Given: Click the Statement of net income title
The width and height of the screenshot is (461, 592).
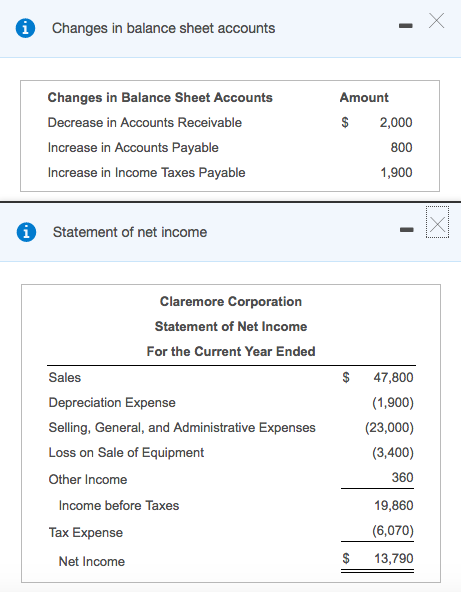Looking at the screenshot, I should tap(130, 232).
